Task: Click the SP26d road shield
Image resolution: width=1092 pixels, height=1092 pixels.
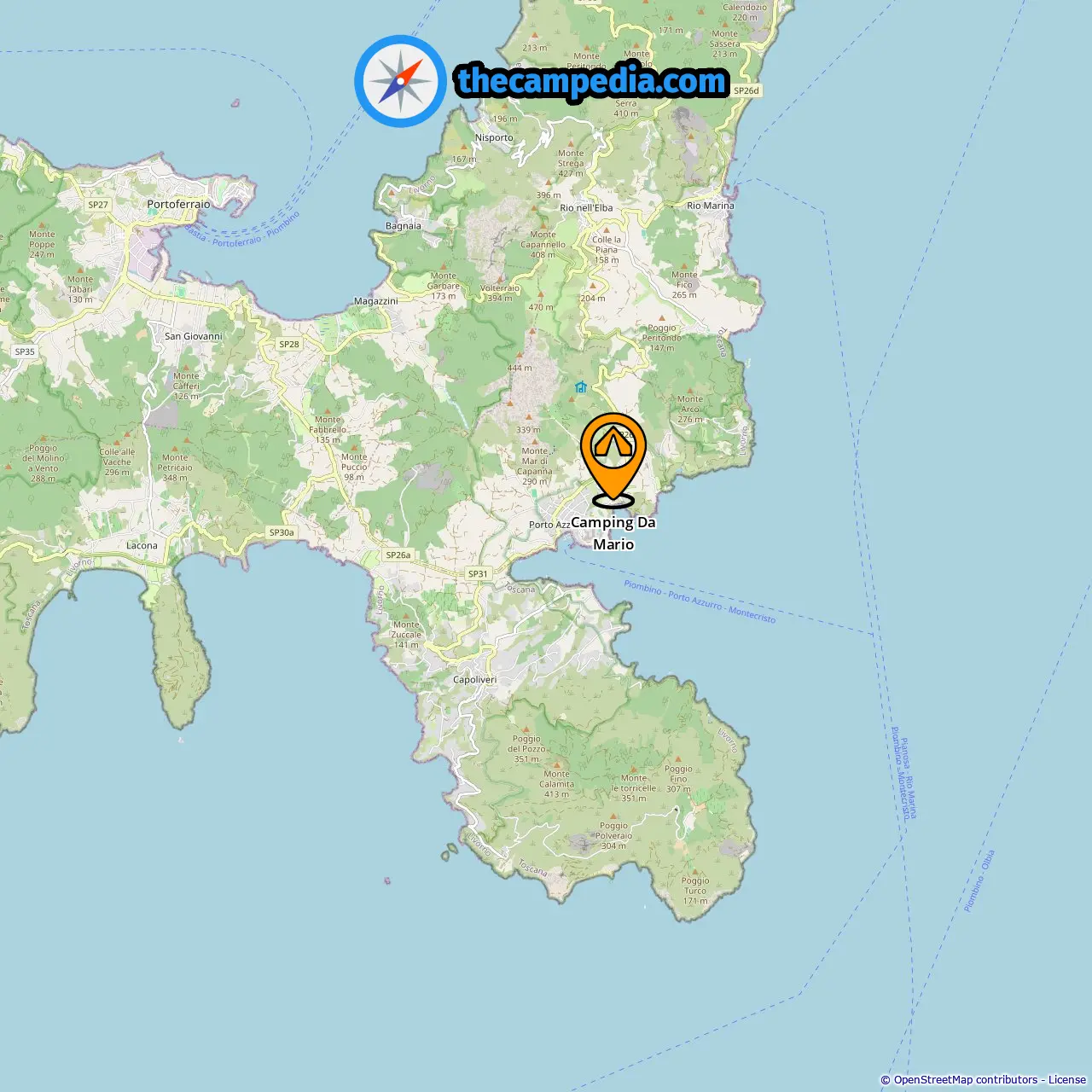Action: [x=746, y=90]
